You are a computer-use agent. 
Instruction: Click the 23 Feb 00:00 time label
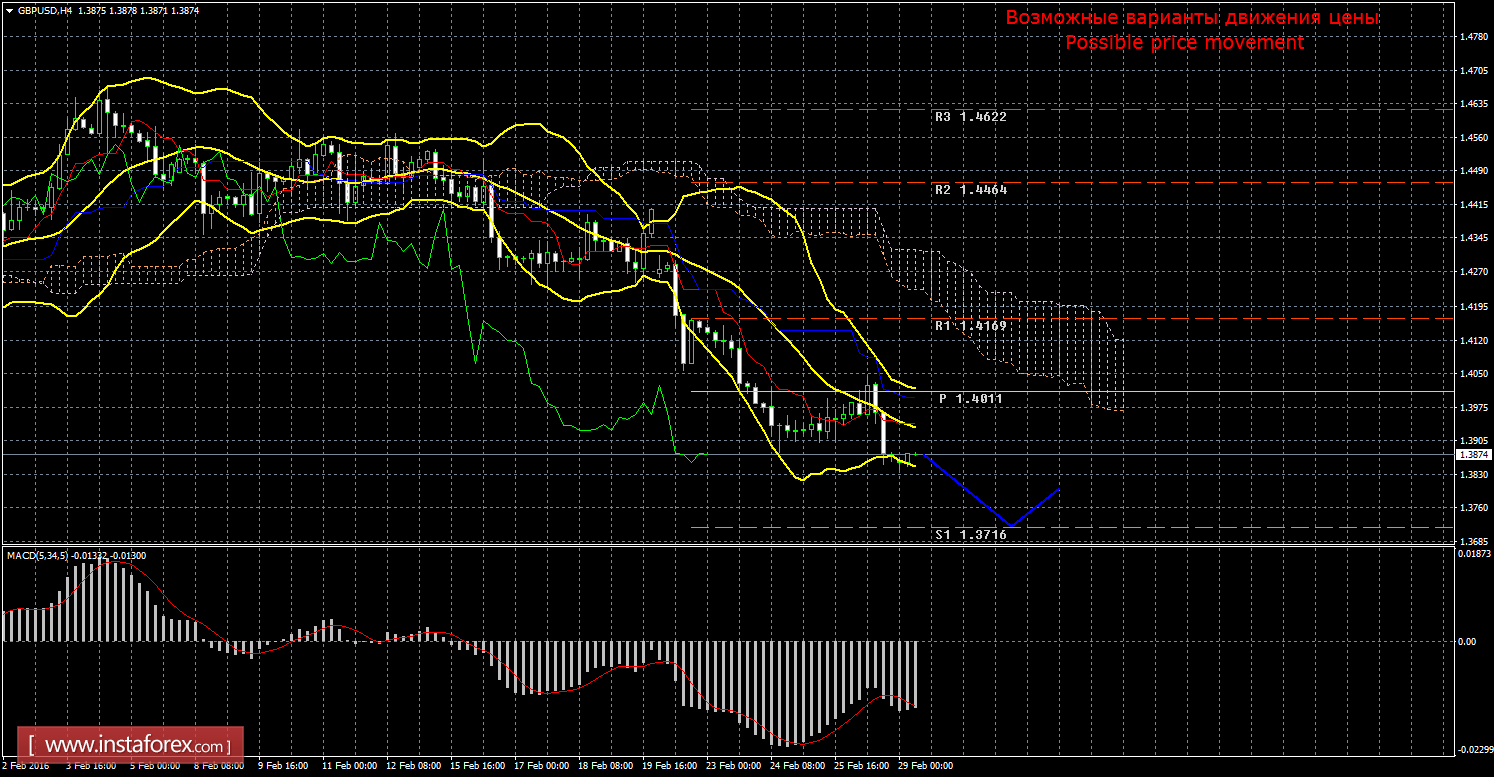[733, 766]
